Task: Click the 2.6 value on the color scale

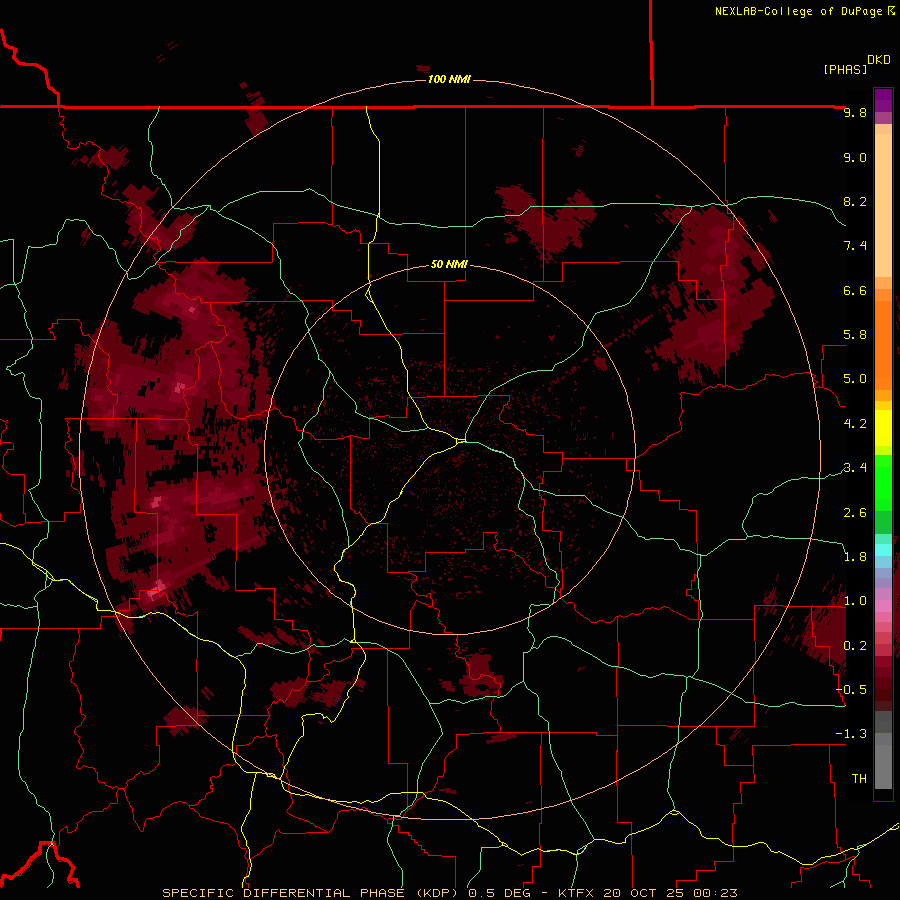Action: tap(855, 513)
